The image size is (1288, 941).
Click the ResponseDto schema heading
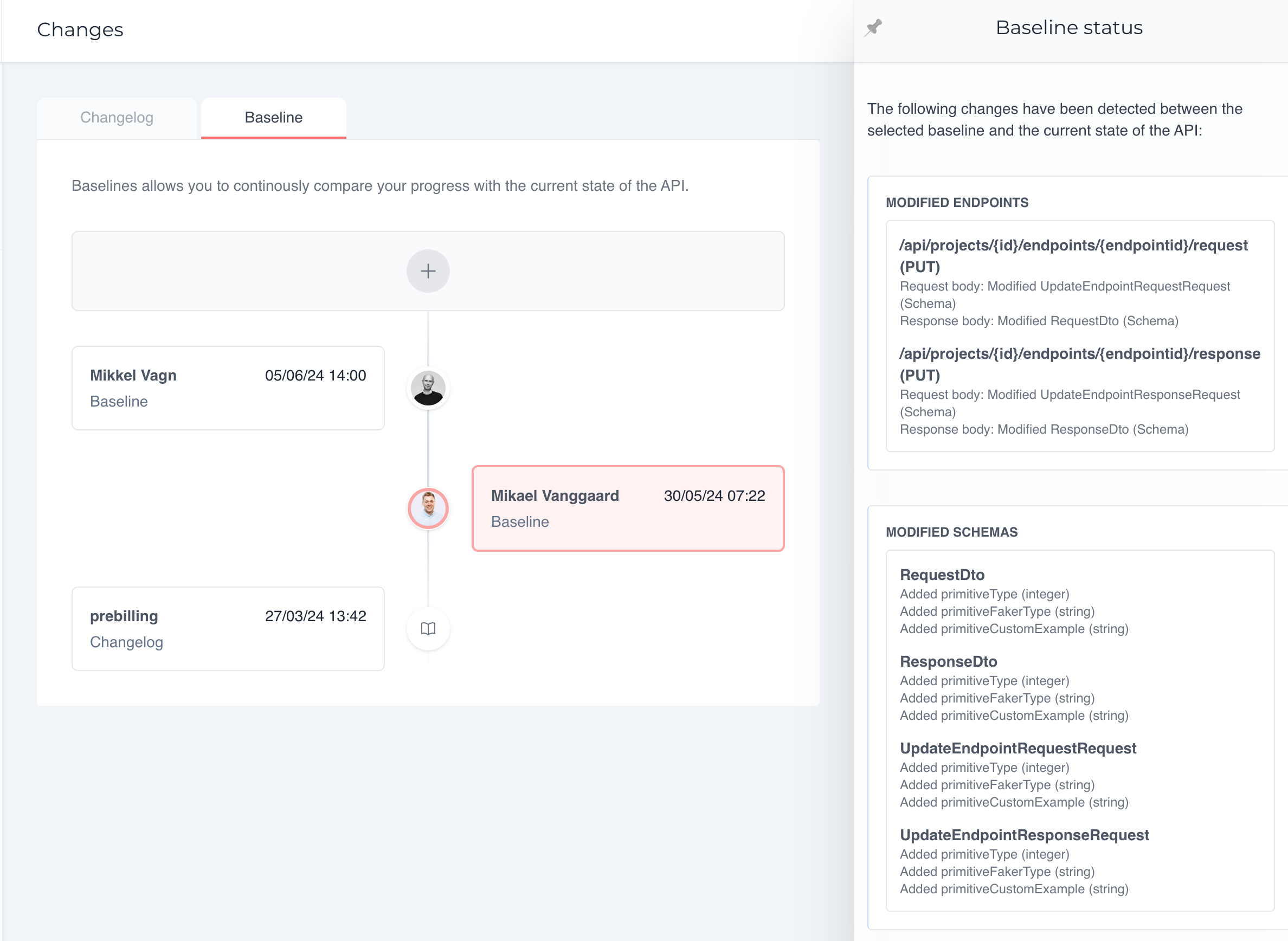coord(949,661)
